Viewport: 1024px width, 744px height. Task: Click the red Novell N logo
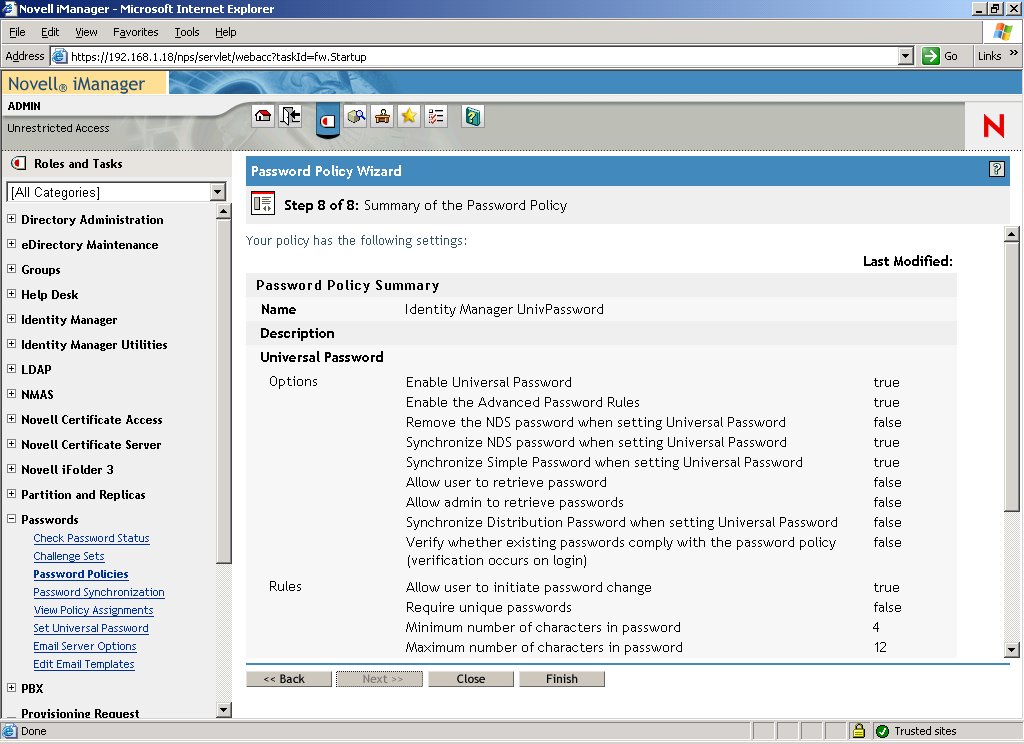pyautogui.click(x=992, y=126)
